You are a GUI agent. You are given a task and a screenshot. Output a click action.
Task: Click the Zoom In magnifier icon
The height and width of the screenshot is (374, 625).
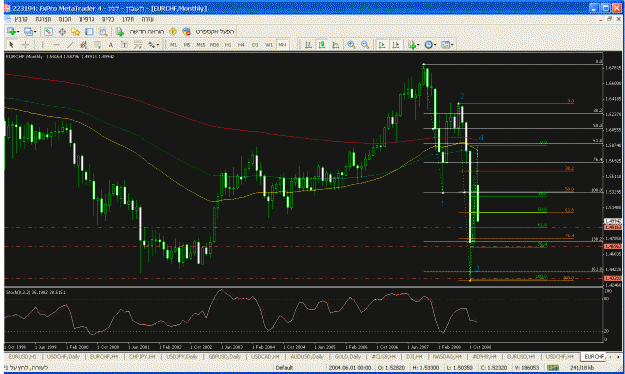(351, 45)
